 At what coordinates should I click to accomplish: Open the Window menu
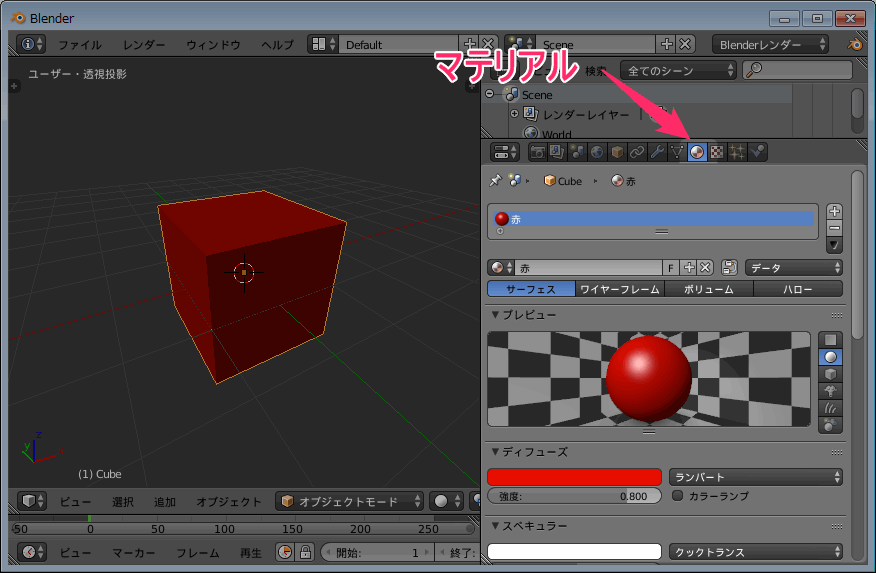(x=213, y=45)
